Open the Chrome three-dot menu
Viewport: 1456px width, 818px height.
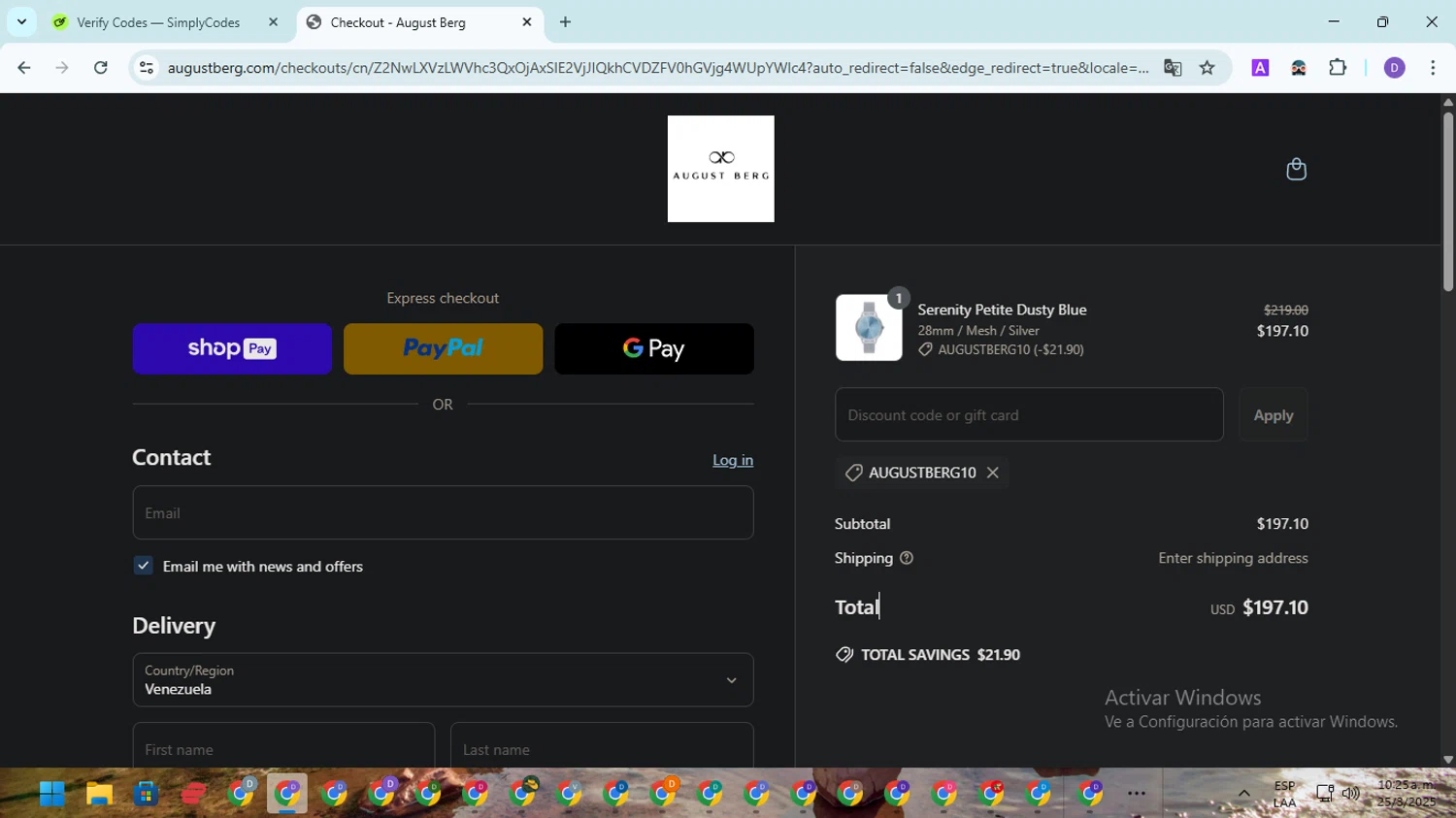(x=1433, y=68)
